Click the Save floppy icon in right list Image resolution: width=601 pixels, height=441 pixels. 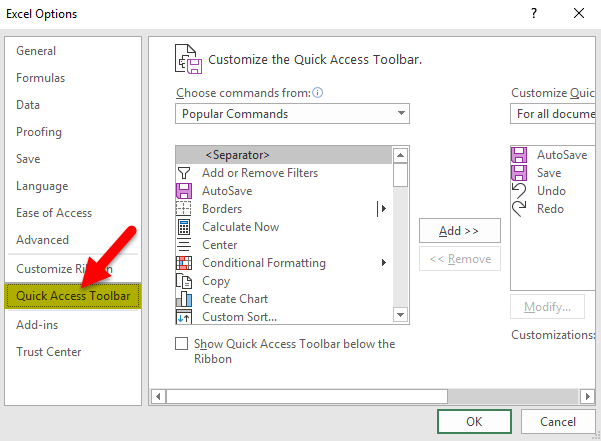click(x=519, y=173)
